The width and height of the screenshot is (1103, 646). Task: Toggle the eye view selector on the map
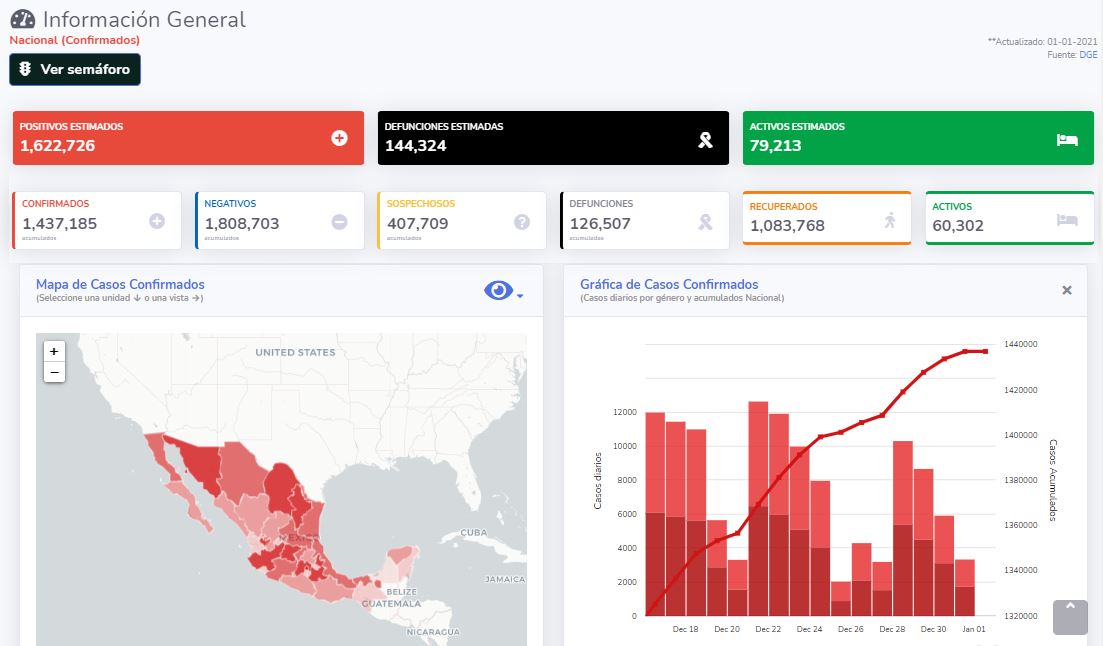pyautogui.click(x=497, y=290)
